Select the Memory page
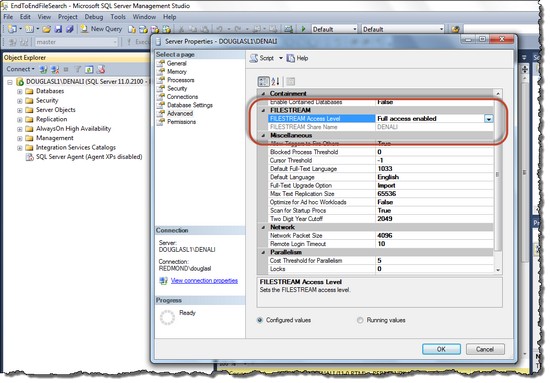Screen dimensions: 550x383 click(x=177, y=72)
